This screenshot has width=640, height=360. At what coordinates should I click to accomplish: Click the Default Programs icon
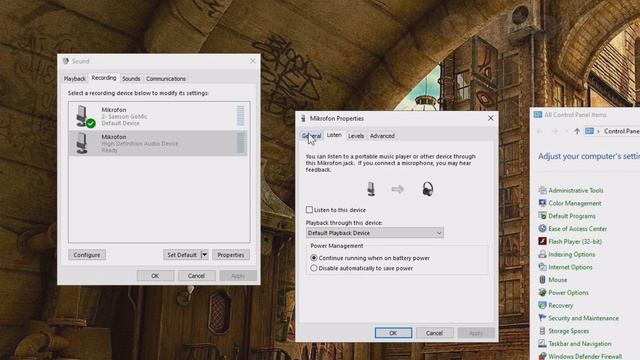pyautogui.click(x=542, y=216)
